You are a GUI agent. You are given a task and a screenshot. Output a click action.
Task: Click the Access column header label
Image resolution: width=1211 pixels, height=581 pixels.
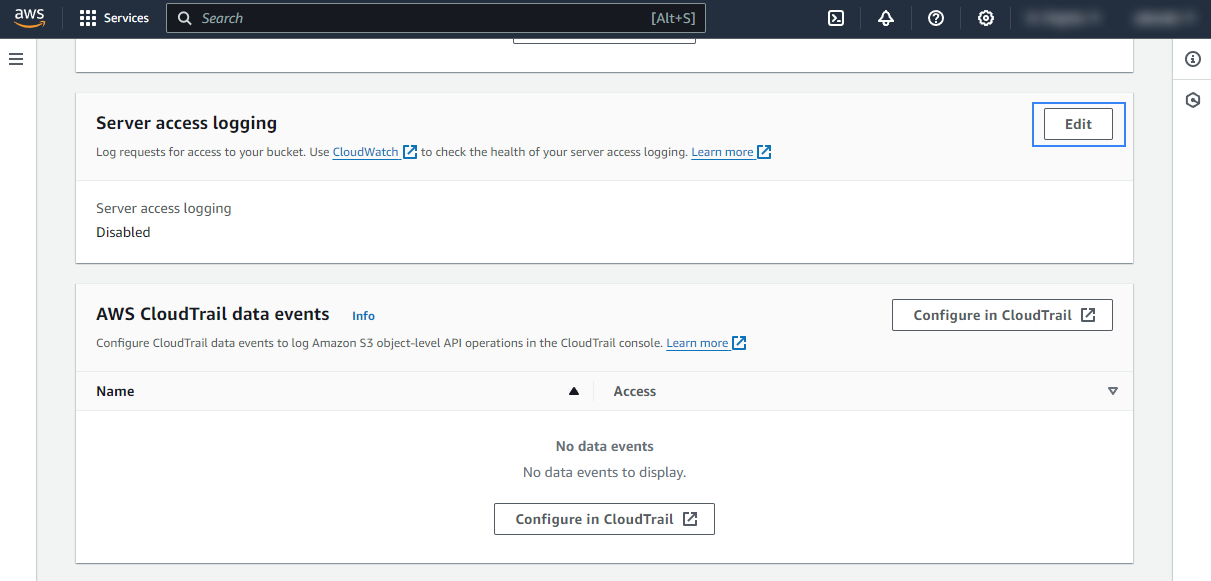(634, 391)
